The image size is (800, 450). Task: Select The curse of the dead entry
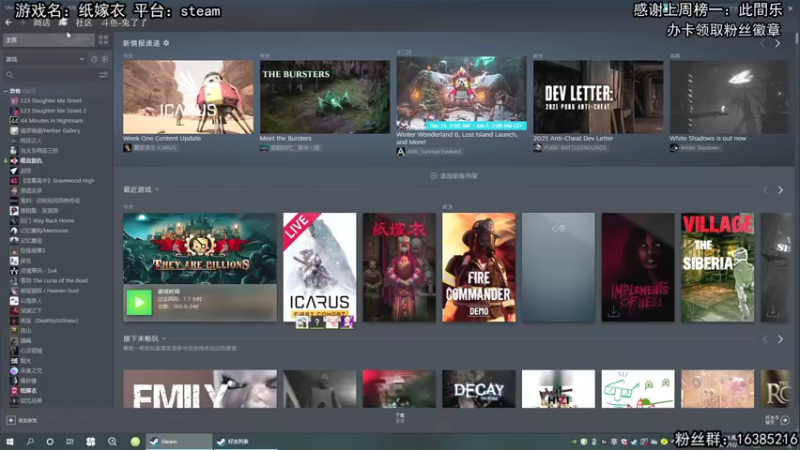tap(54, 281)
